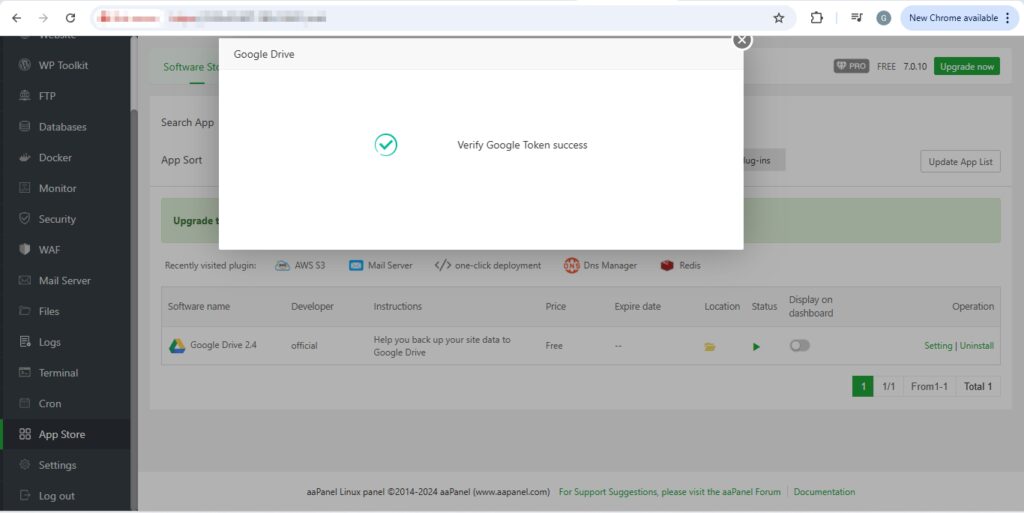Open Google Drive plugin Setting
Image resolution: width=1024 pixels, height=513 pixels.
[937, 346]
